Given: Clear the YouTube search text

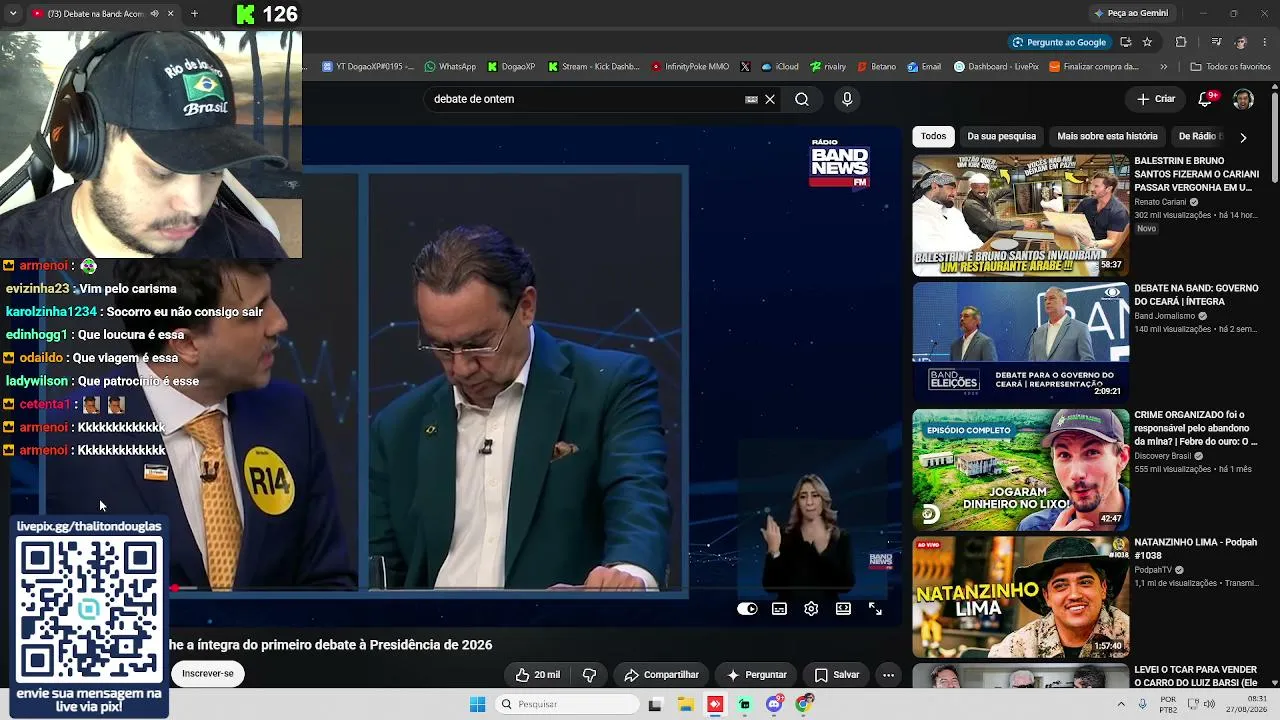Looking at the screenshot, I should click(770, 99).
